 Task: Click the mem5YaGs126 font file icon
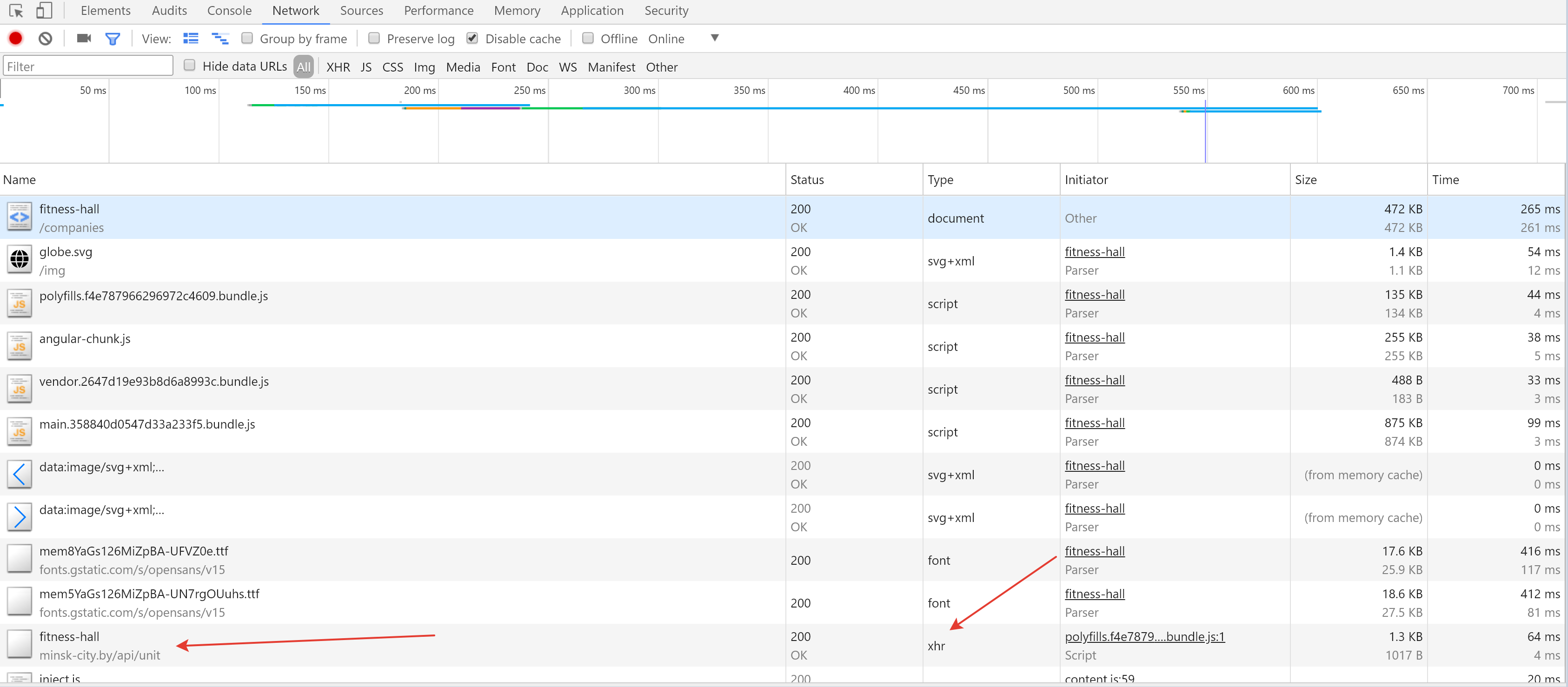[x=20, y=601]
